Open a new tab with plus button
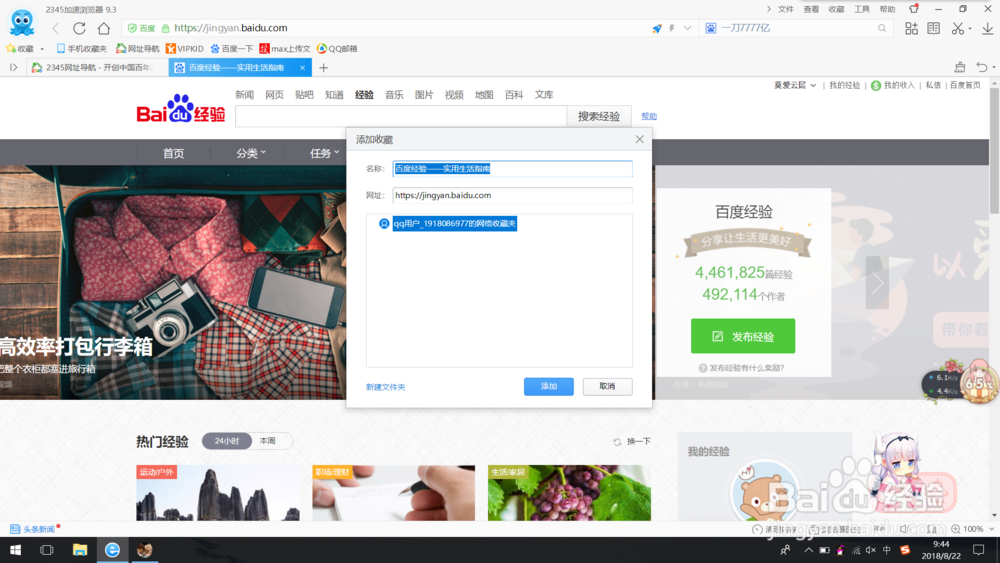This screenshot has width=1000, height=563. pos(323,68)
